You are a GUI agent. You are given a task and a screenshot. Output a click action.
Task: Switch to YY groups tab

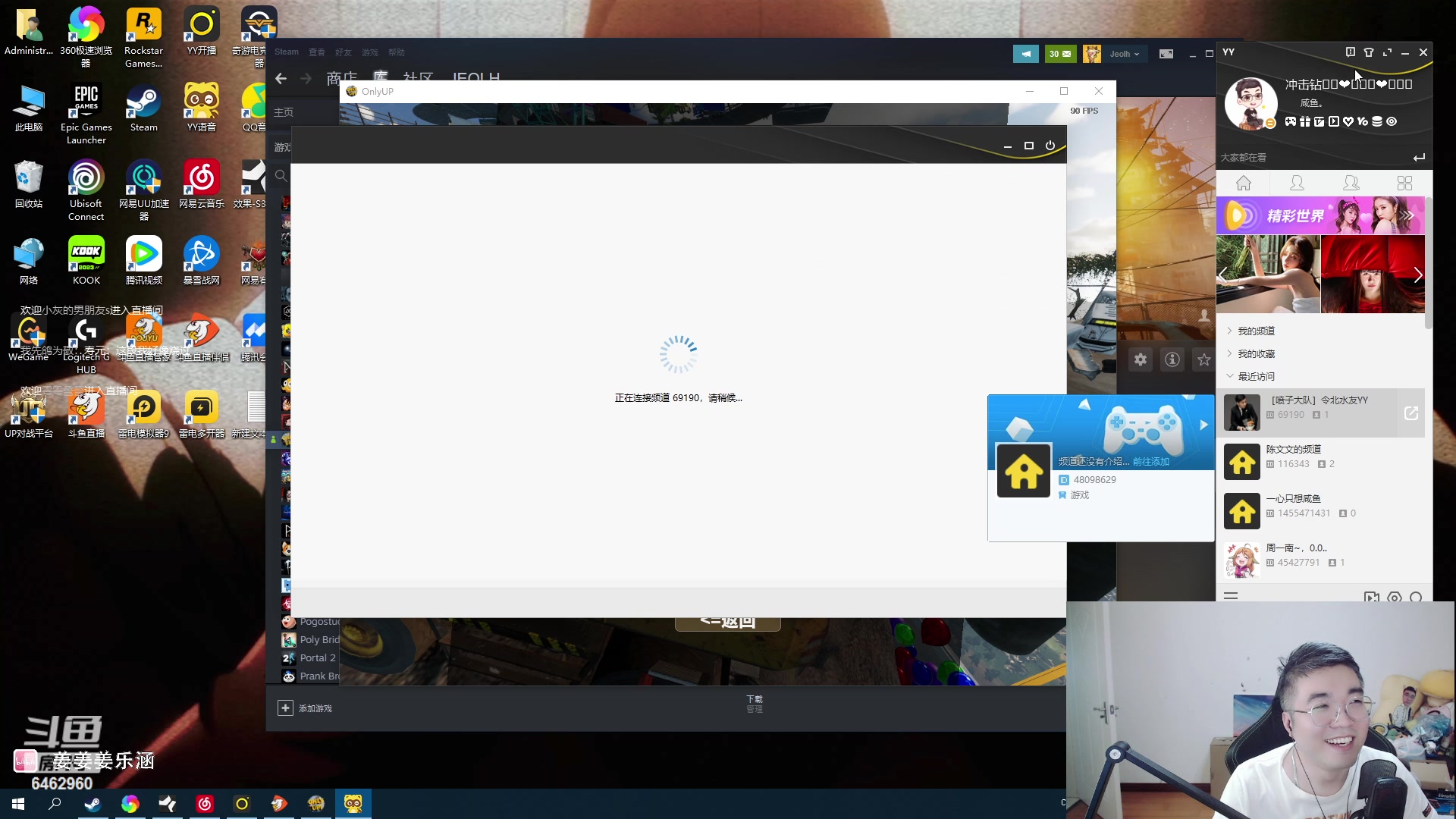pos(1351,183)
